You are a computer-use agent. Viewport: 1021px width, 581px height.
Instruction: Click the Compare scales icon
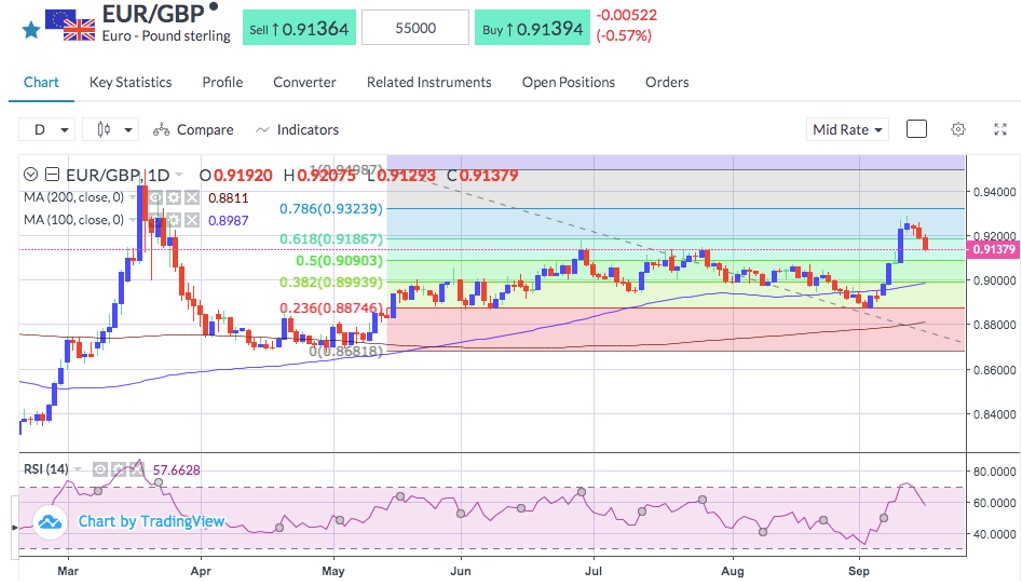click(161, 130)
